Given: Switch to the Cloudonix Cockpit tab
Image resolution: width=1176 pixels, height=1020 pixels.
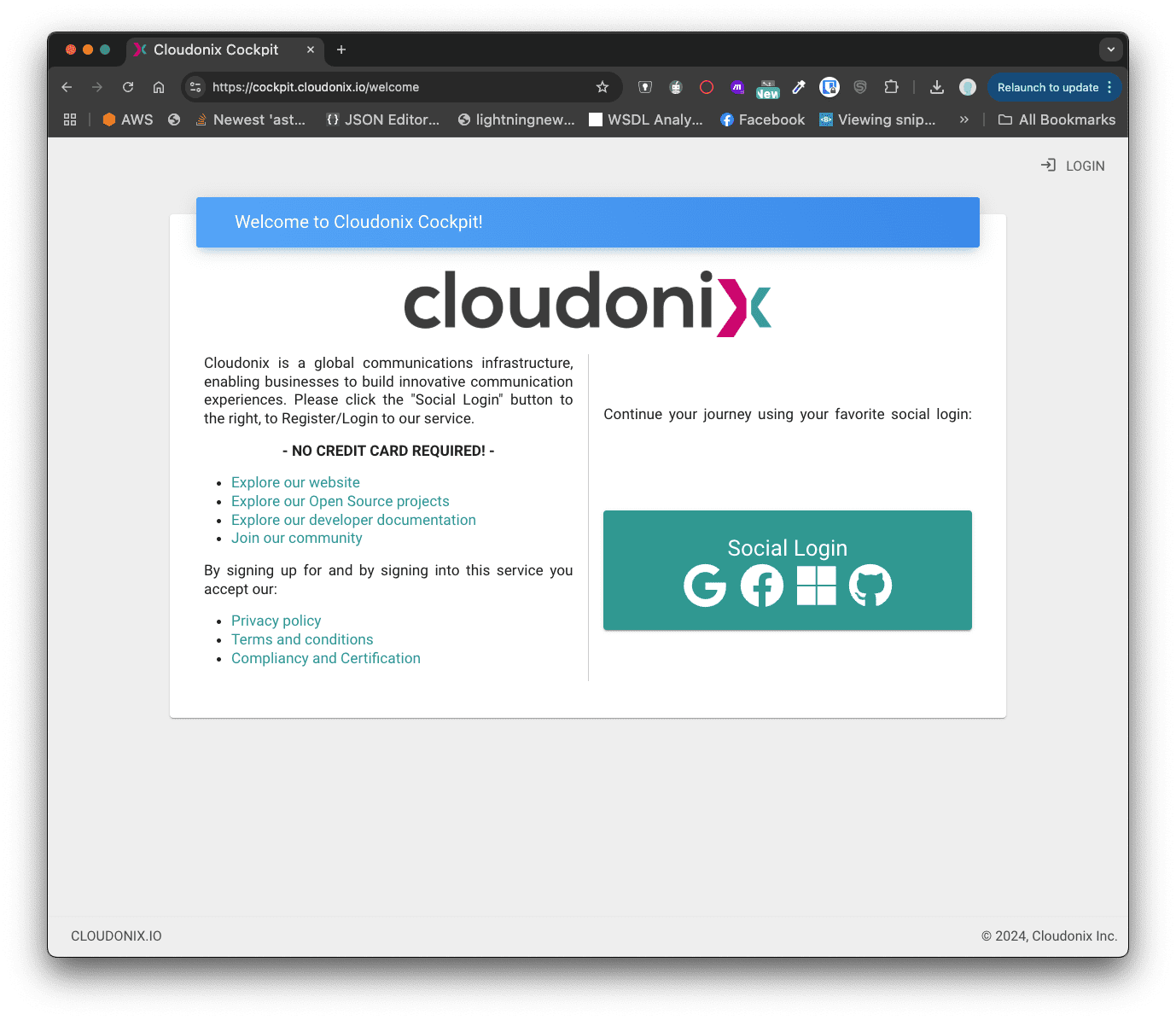Looking at the screenshot, I should pos(216,50).
